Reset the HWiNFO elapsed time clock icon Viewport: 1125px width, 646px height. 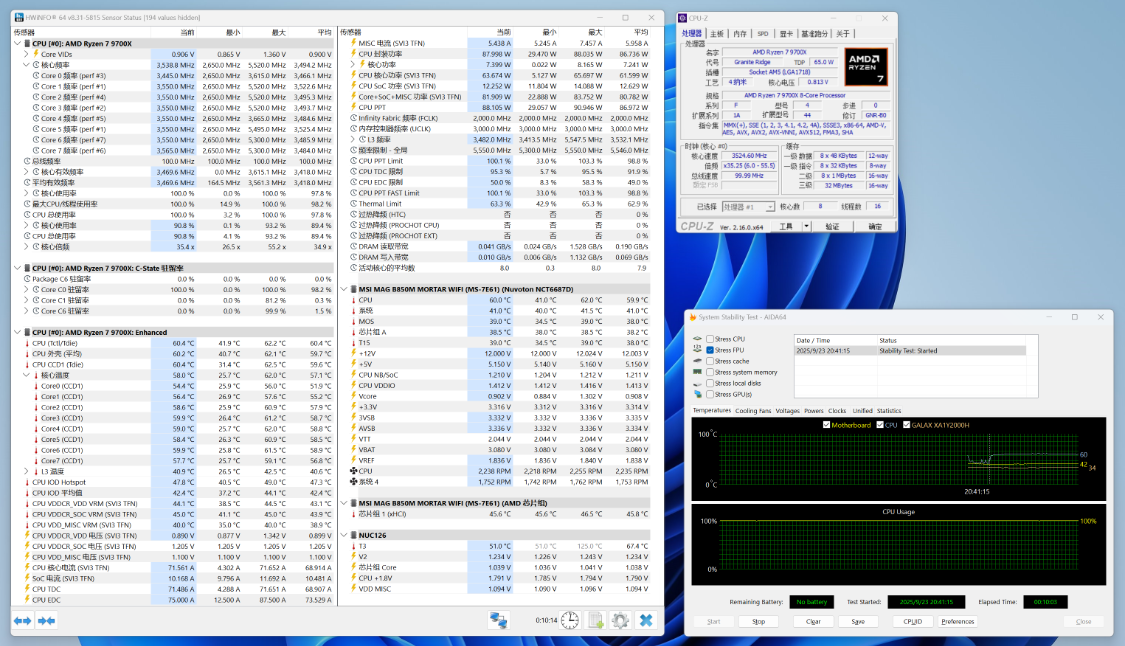pyautogui.click(x=569, y=620)
